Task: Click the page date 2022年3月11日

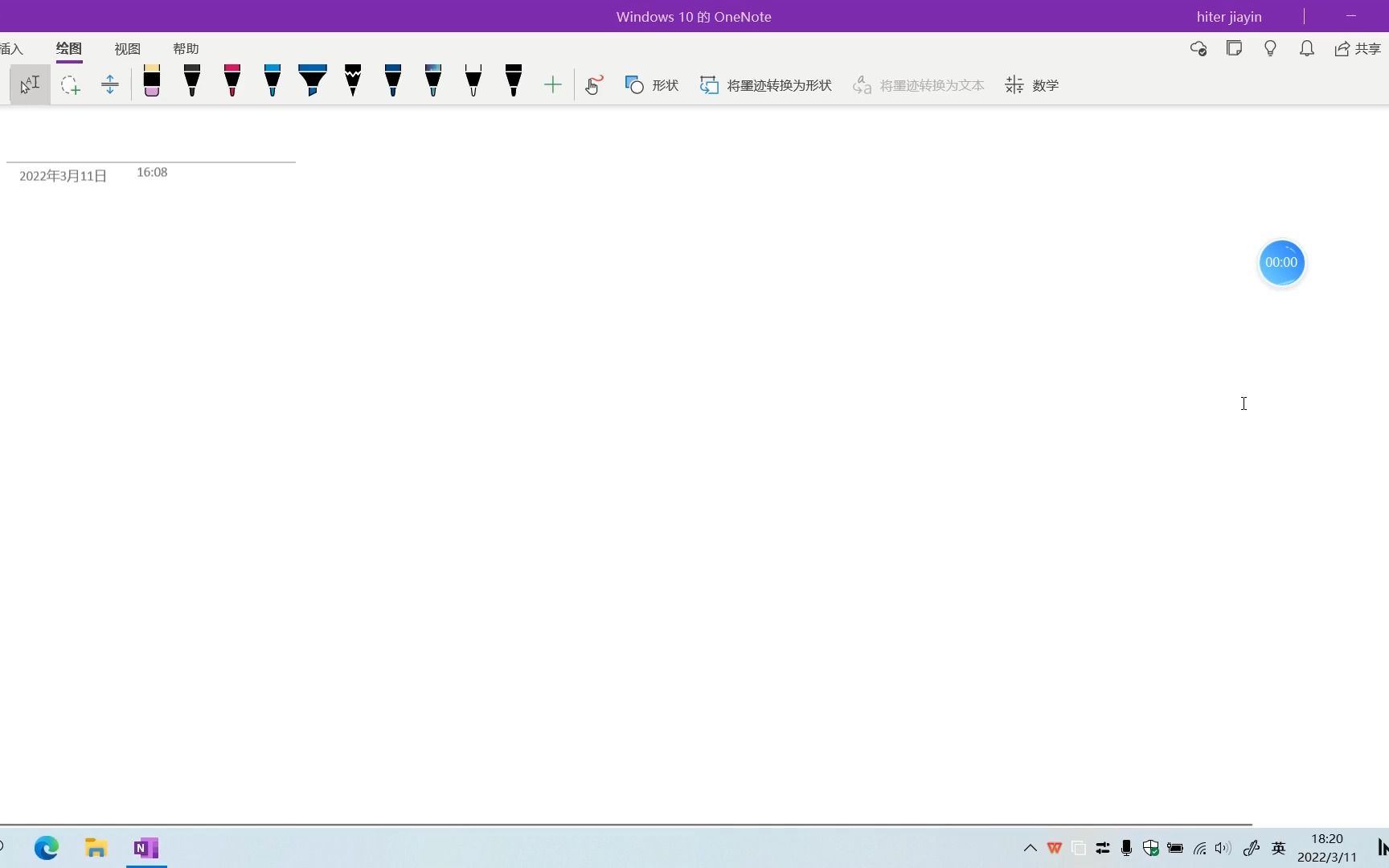Action: (63, 176)
